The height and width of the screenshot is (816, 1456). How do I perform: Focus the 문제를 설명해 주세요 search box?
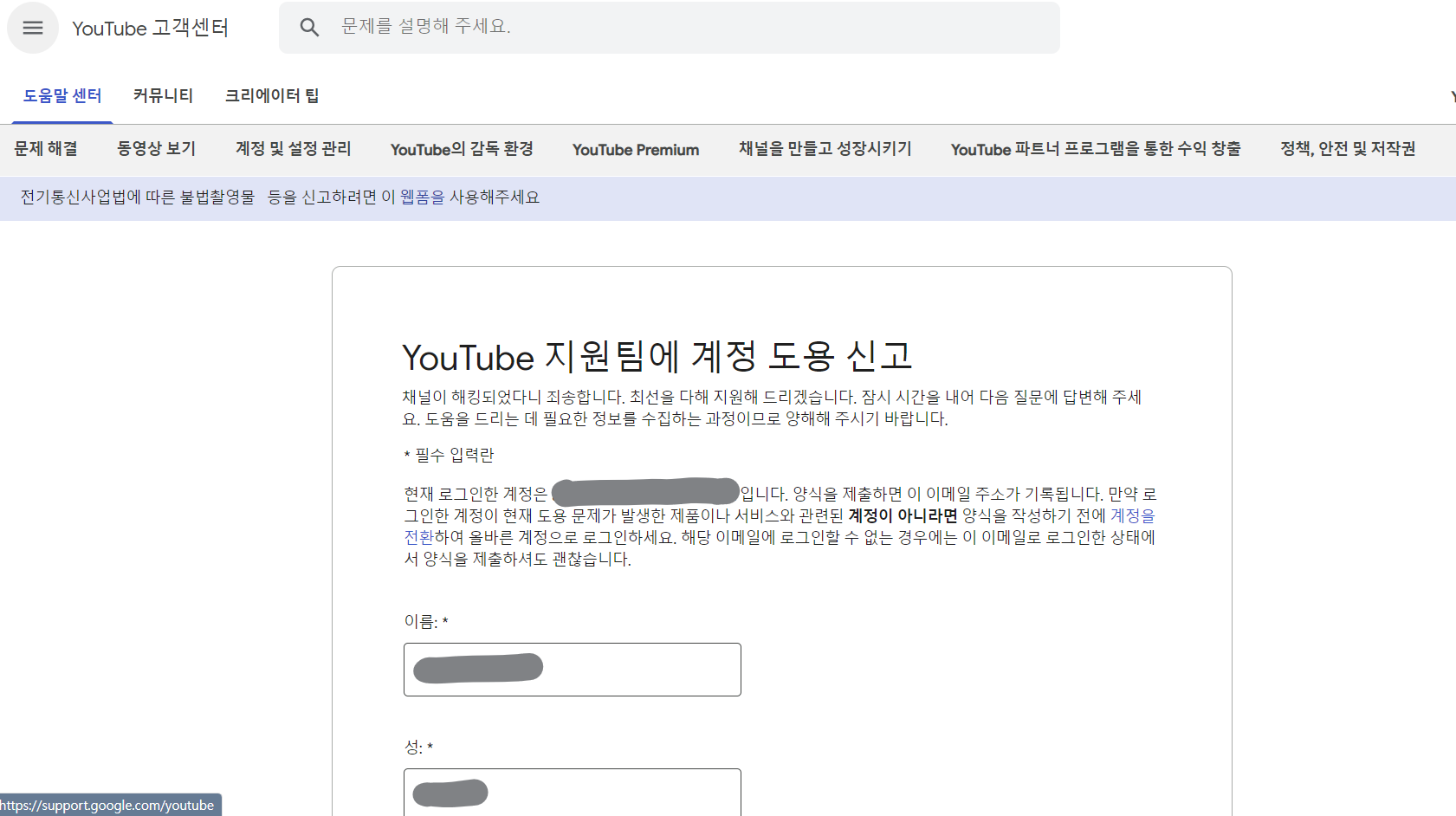[x=669, y=27]
